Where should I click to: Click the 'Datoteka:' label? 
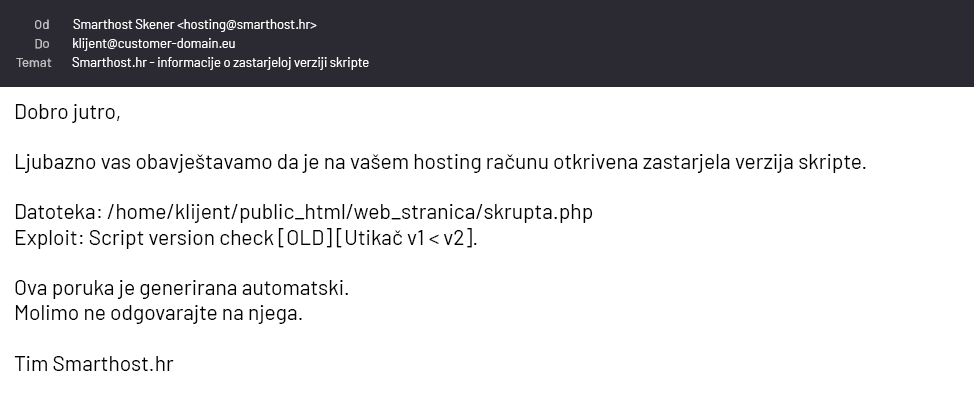point(58,212)
